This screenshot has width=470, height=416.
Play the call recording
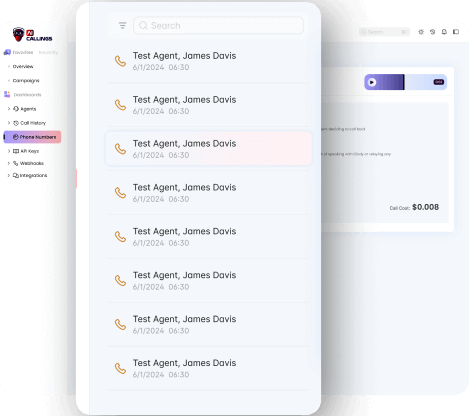372,82
